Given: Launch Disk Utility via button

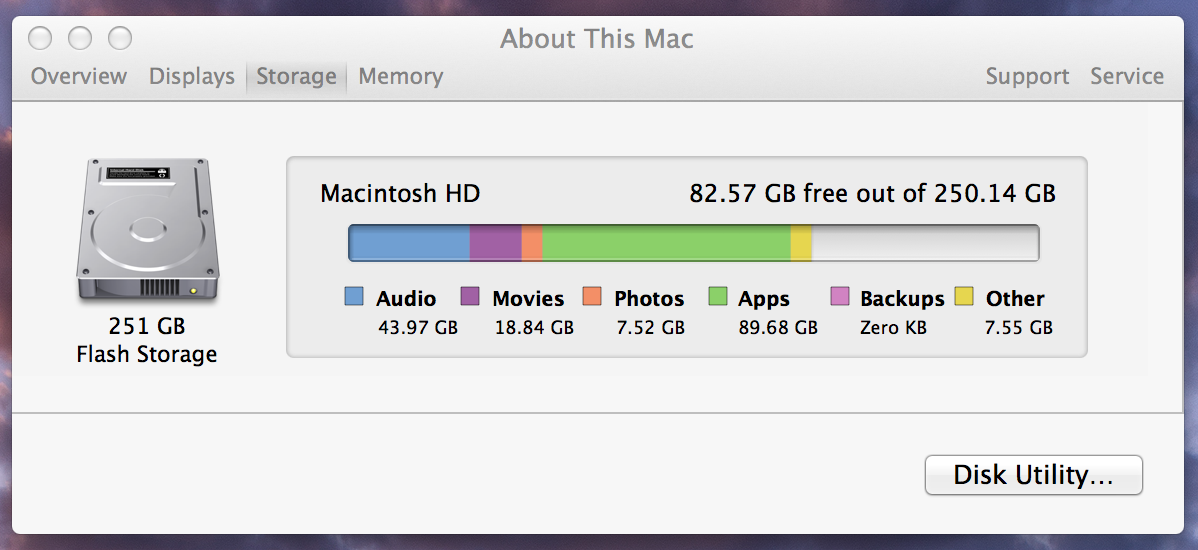Looking at the screenshot, I should pyautogui.click(x=1034, y=475).
